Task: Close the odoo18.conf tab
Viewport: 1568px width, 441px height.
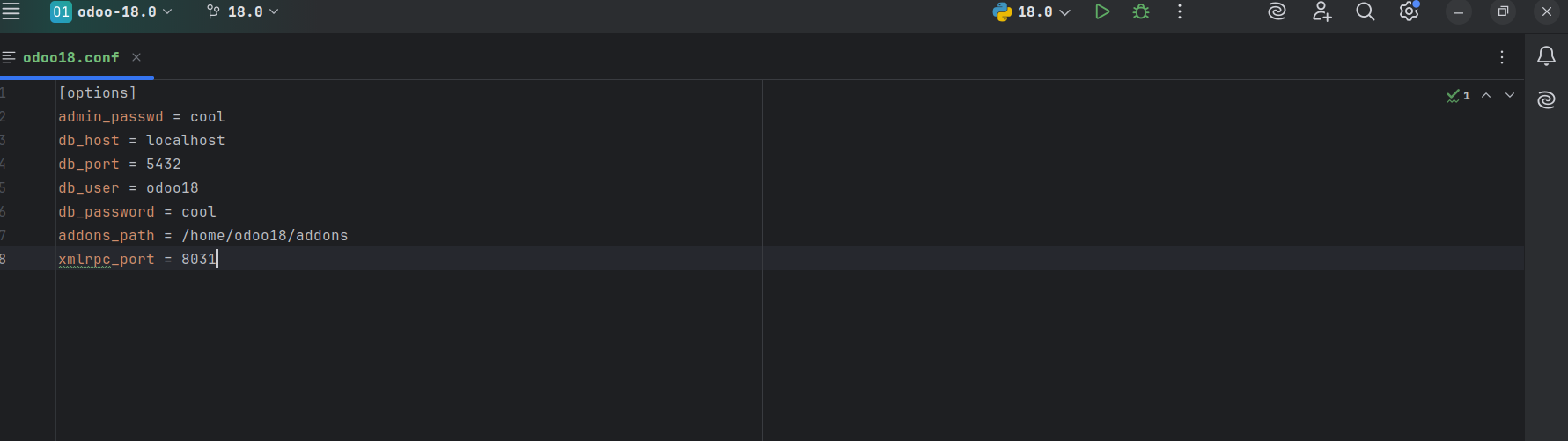Action: click(136, 57)
